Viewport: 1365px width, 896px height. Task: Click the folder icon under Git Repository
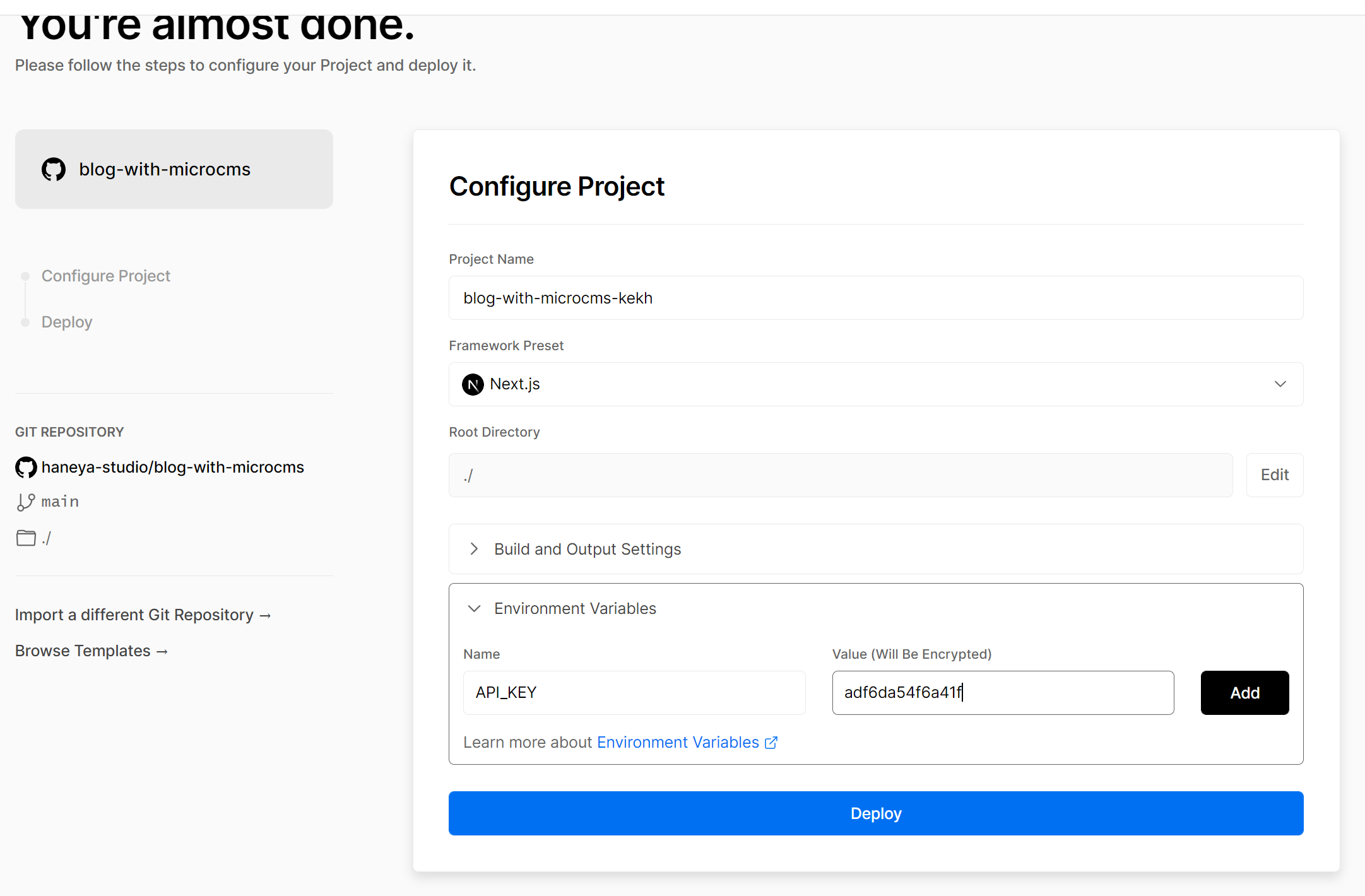pos(26,538)
